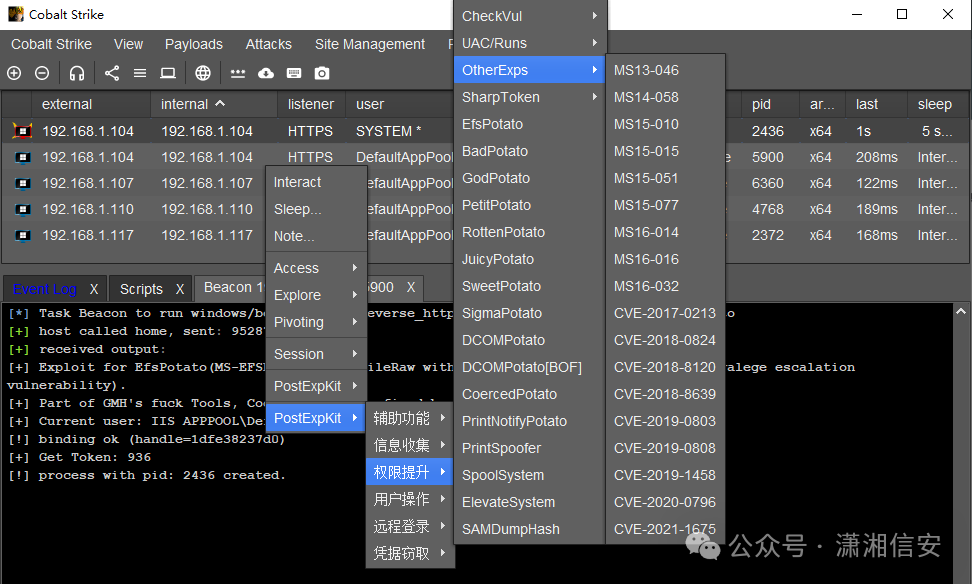Image resolution: width=972 pixels, height=584 pixels.
Task: Sort sessions by internal column header
Action: click(x=214, y=104)
